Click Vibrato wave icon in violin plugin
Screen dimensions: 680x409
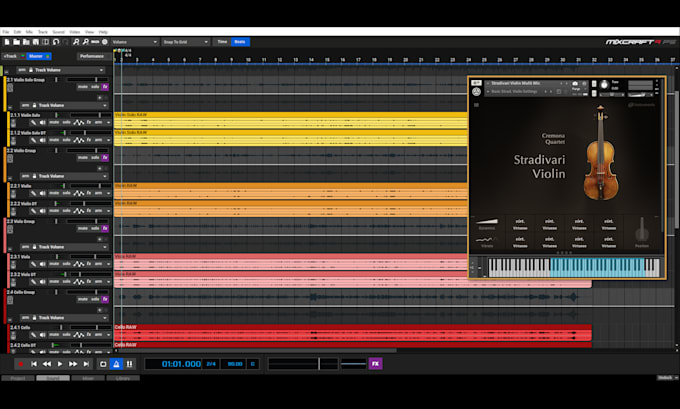486,239
